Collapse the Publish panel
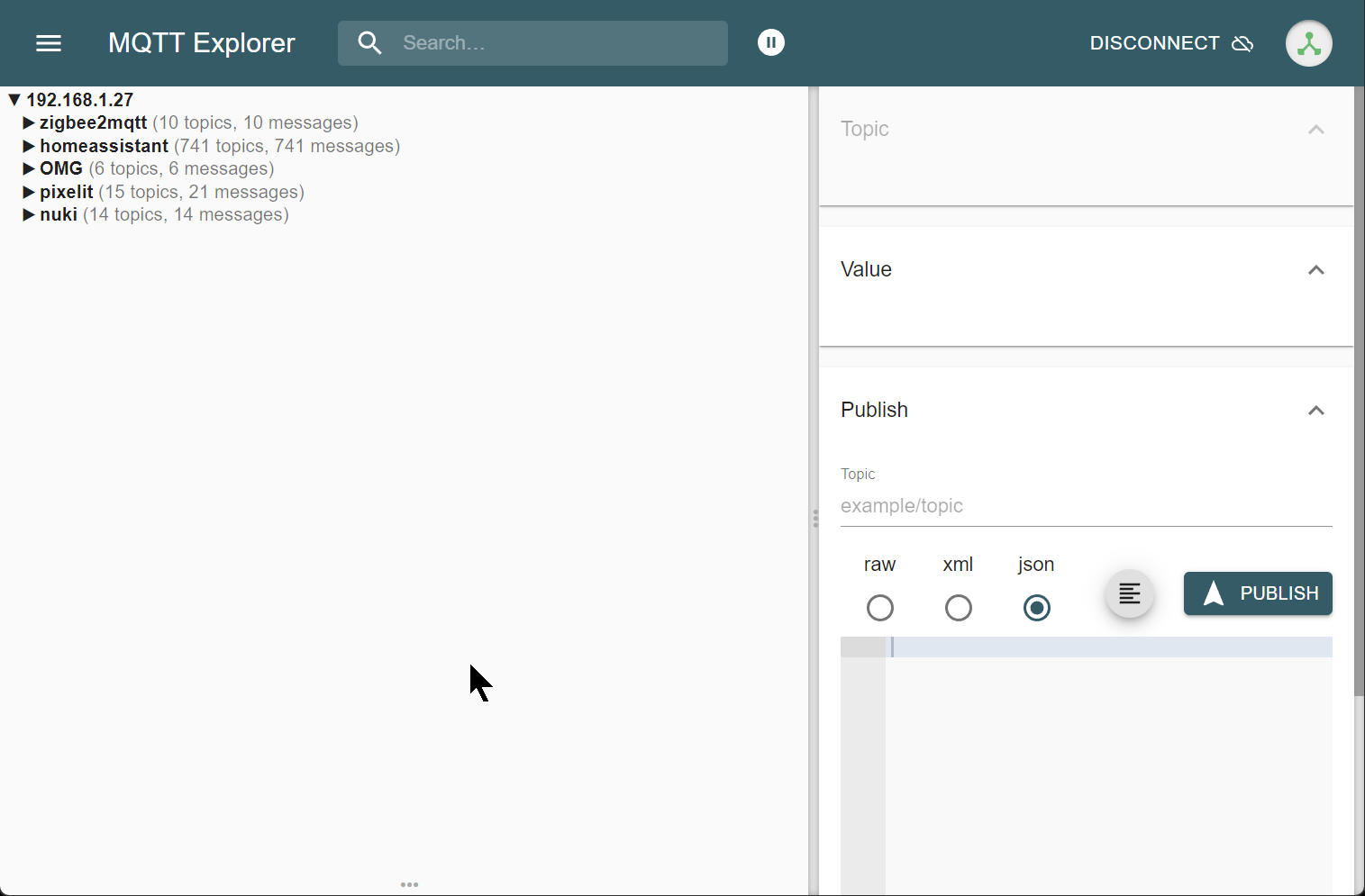The height and width of the screenshot is (896, 1365). 1315,411
